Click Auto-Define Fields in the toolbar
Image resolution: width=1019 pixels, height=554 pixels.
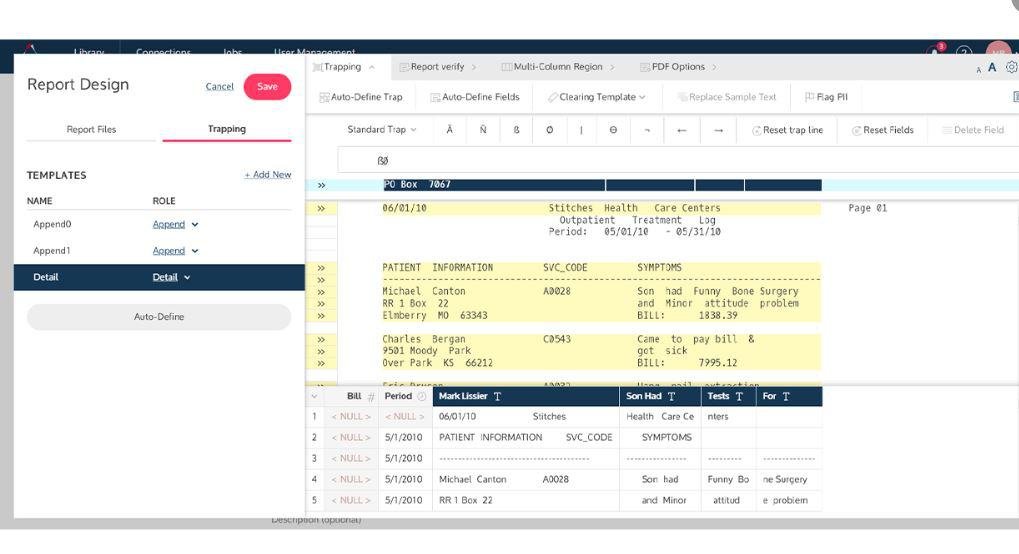click(x=475, y=97)
